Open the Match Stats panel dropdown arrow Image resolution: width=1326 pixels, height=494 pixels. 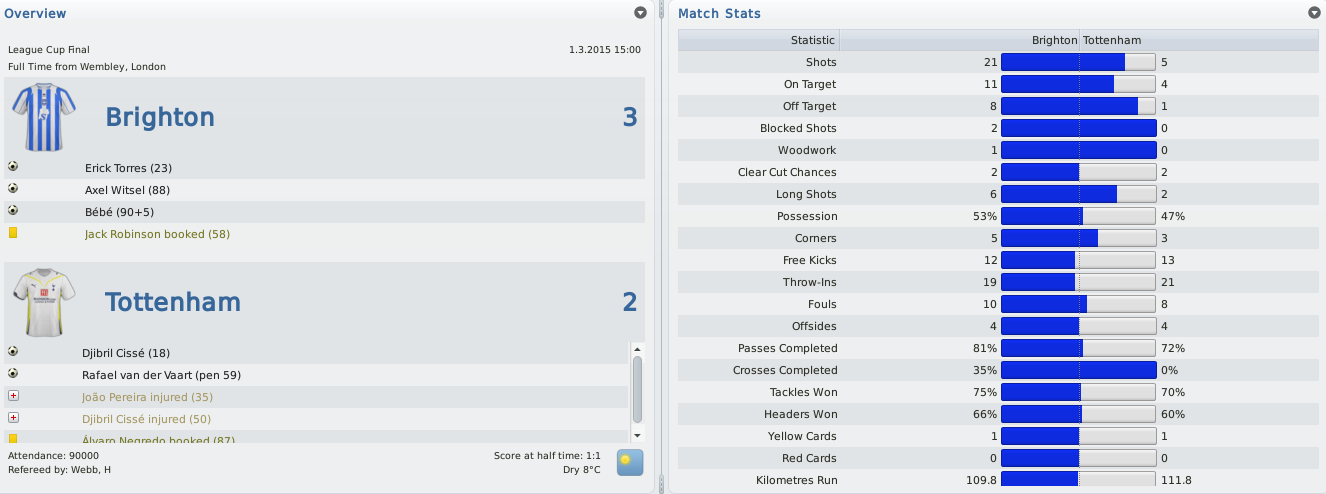[1314, 13]
